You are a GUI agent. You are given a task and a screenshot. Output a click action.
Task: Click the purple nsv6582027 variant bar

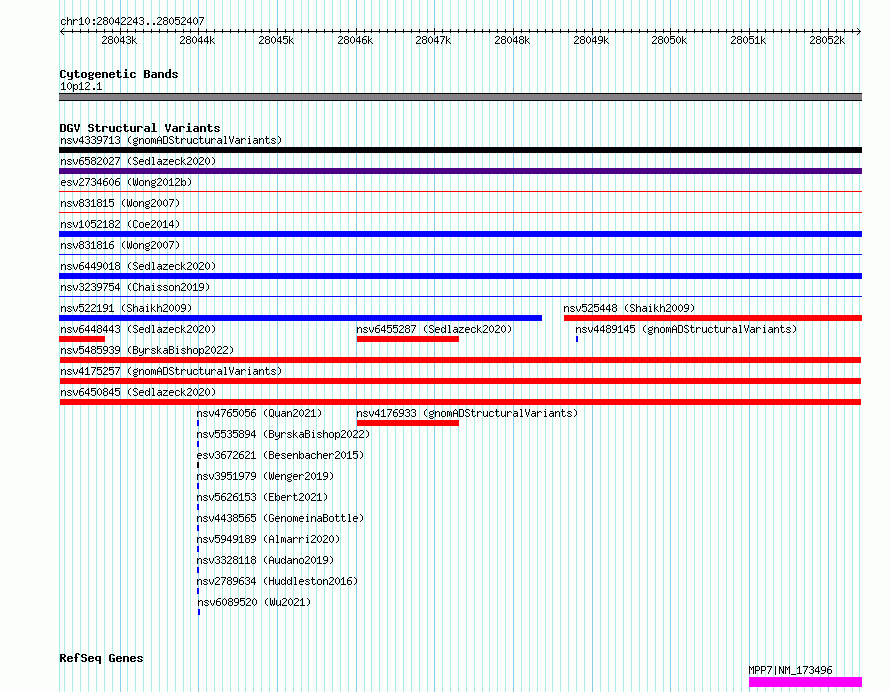coord(460,171)
